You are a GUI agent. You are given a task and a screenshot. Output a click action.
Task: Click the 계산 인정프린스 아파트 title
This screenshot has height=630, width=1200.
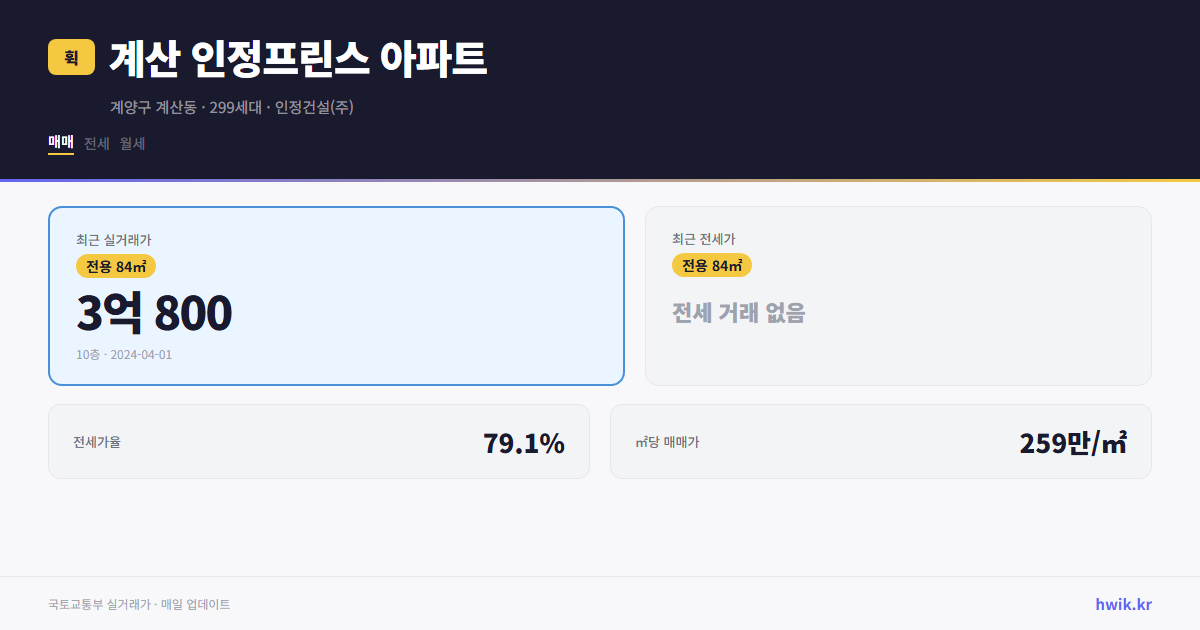(x=297, y=59)
